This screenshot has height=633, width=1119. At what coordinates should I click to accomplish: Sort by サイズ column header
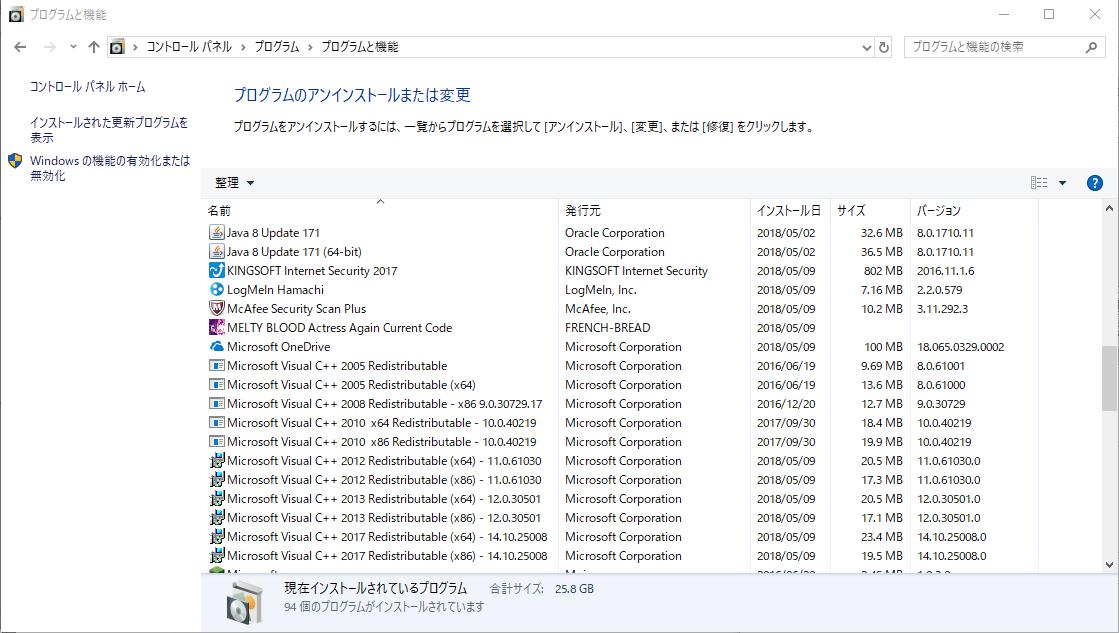coord(870,211)
